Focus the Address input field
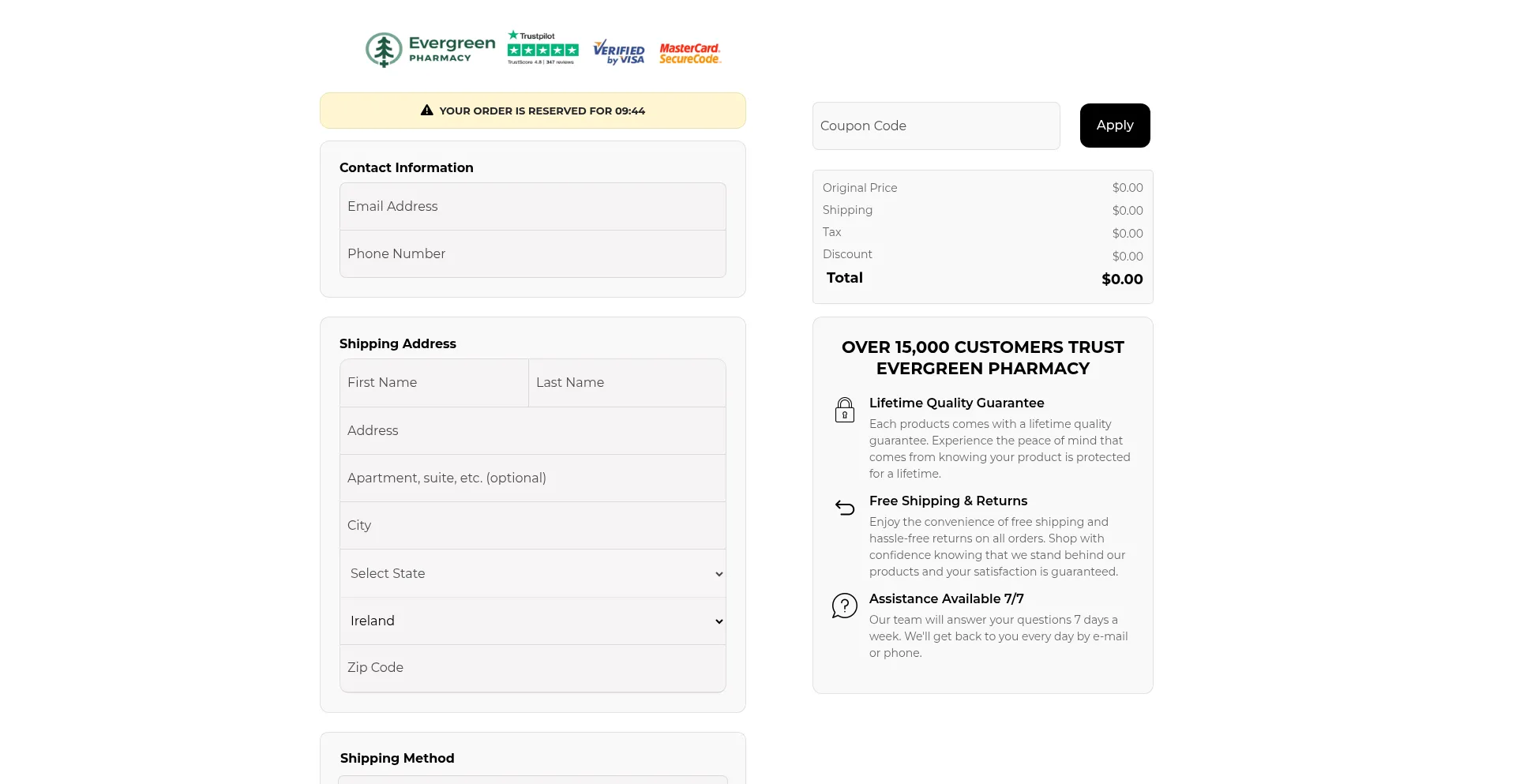This screenshot has height=784, width=1516. (533, 430)
